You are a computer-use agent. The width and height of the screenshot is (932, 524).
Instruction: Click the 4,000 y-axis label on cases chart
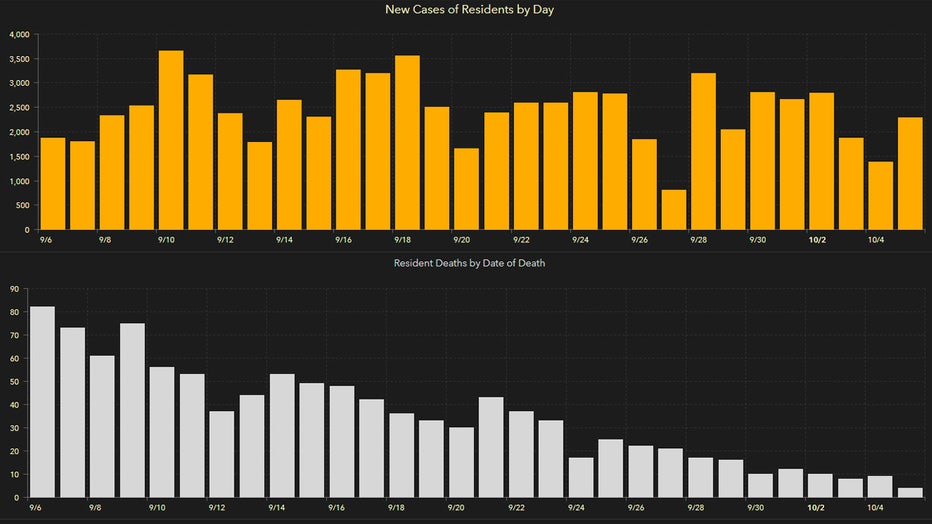tap(18, 34)
